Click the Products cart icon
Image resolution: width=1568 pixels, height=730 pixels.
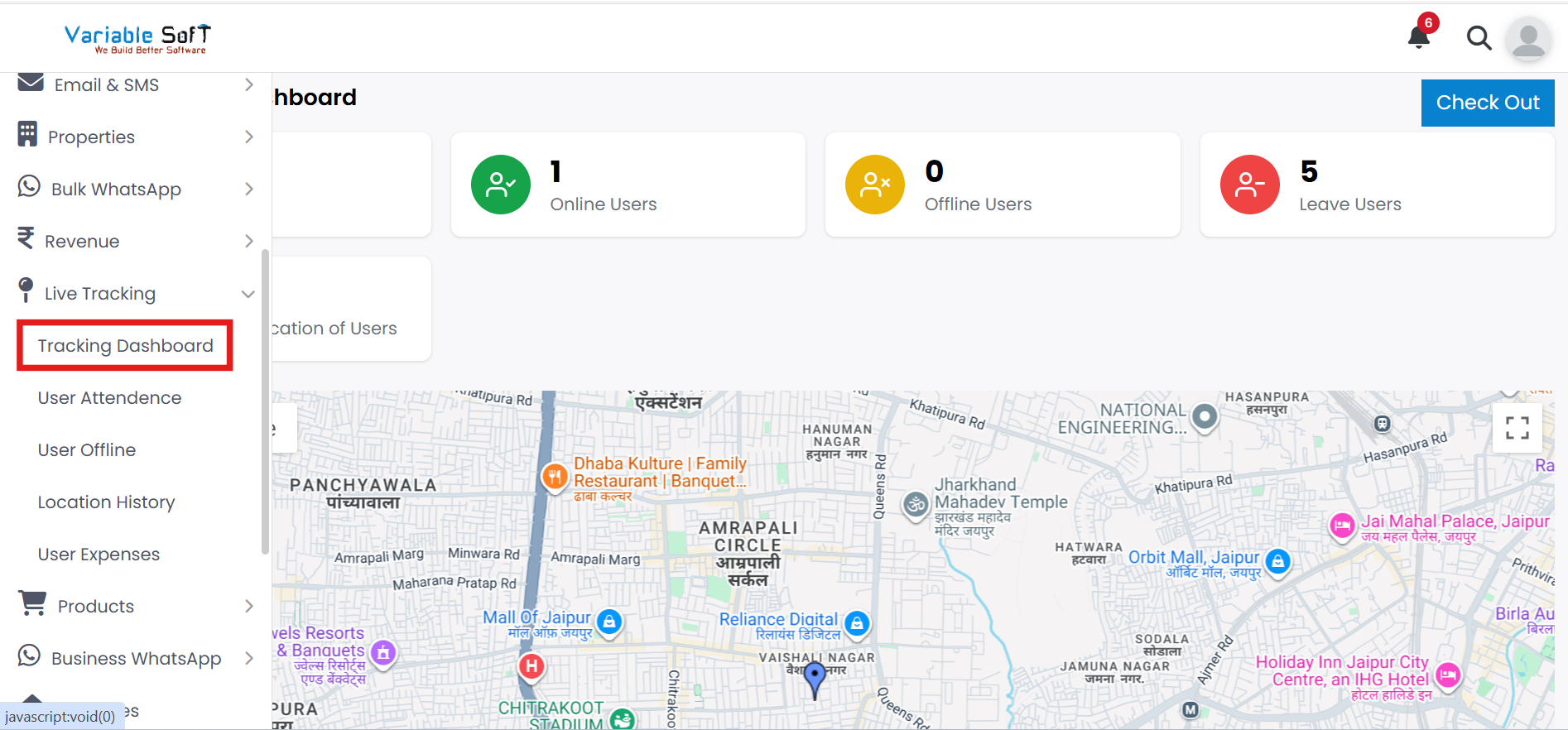(x=32, y=603)
